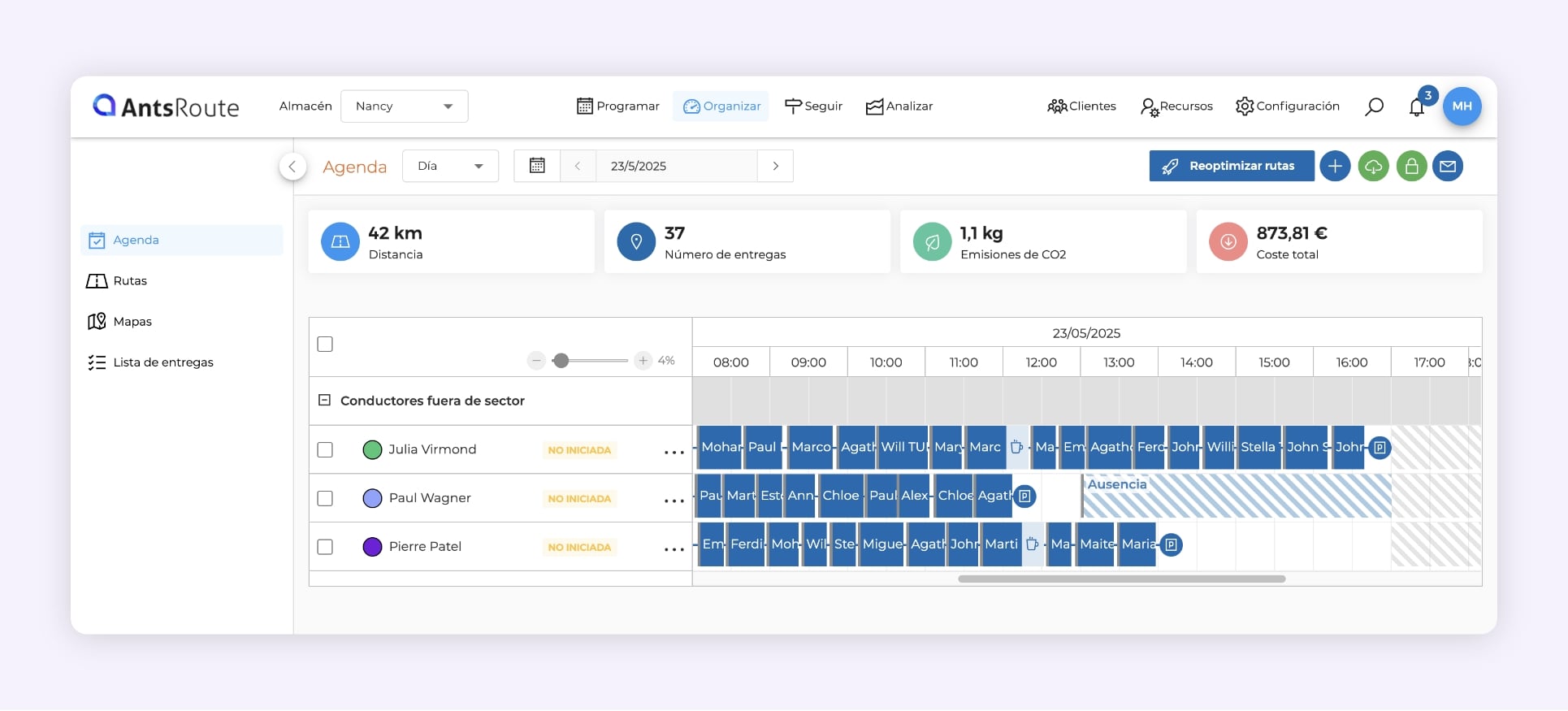Click the blue plus add button
This screenshot has width=1568, height=711.
[x=1335, y=166]
